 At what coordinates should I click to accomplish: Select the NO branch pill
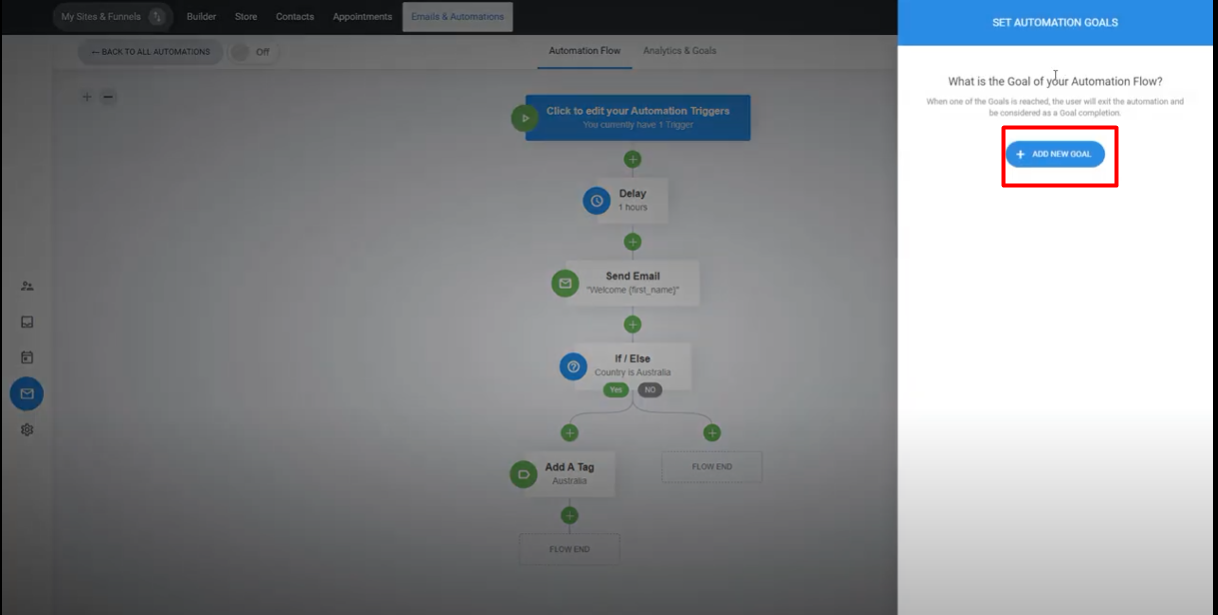(x=650, y=390)
